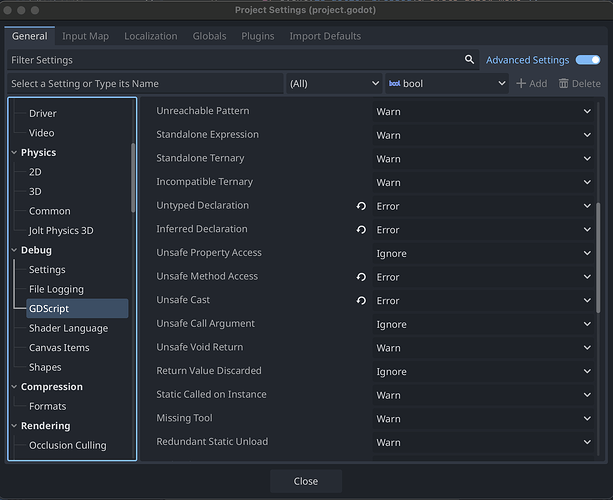Screen dimensions: 613x500
Task: Click the Return Value Discarded label
Action: click(x=209, y=371)
